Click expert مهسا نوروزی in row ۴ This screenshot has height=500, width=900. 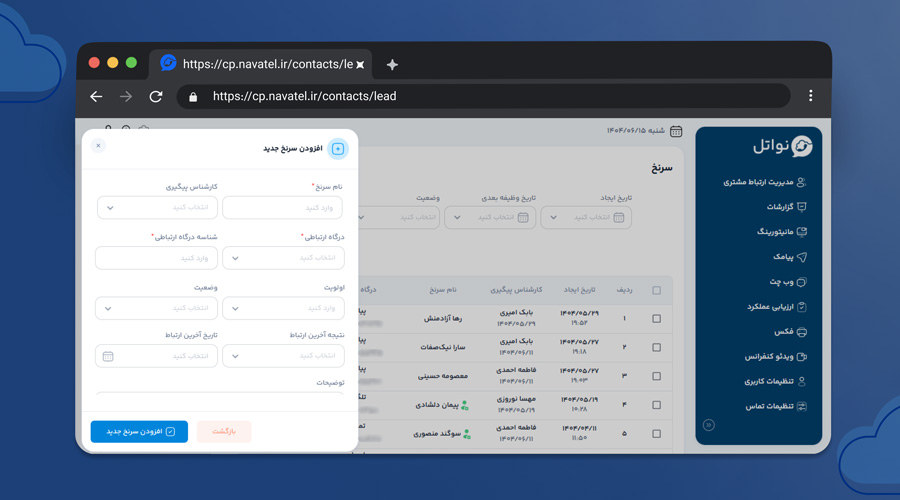pos(517,398)
